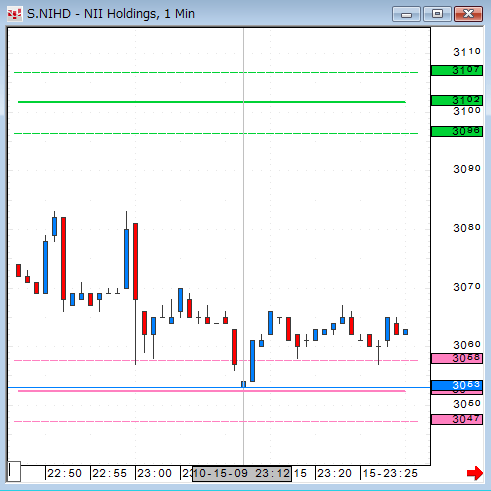Image resolution: width=491 pixels, height=491 pixels.
Task: Click the 22:50 time axis label
Action: tap(64, 473)
